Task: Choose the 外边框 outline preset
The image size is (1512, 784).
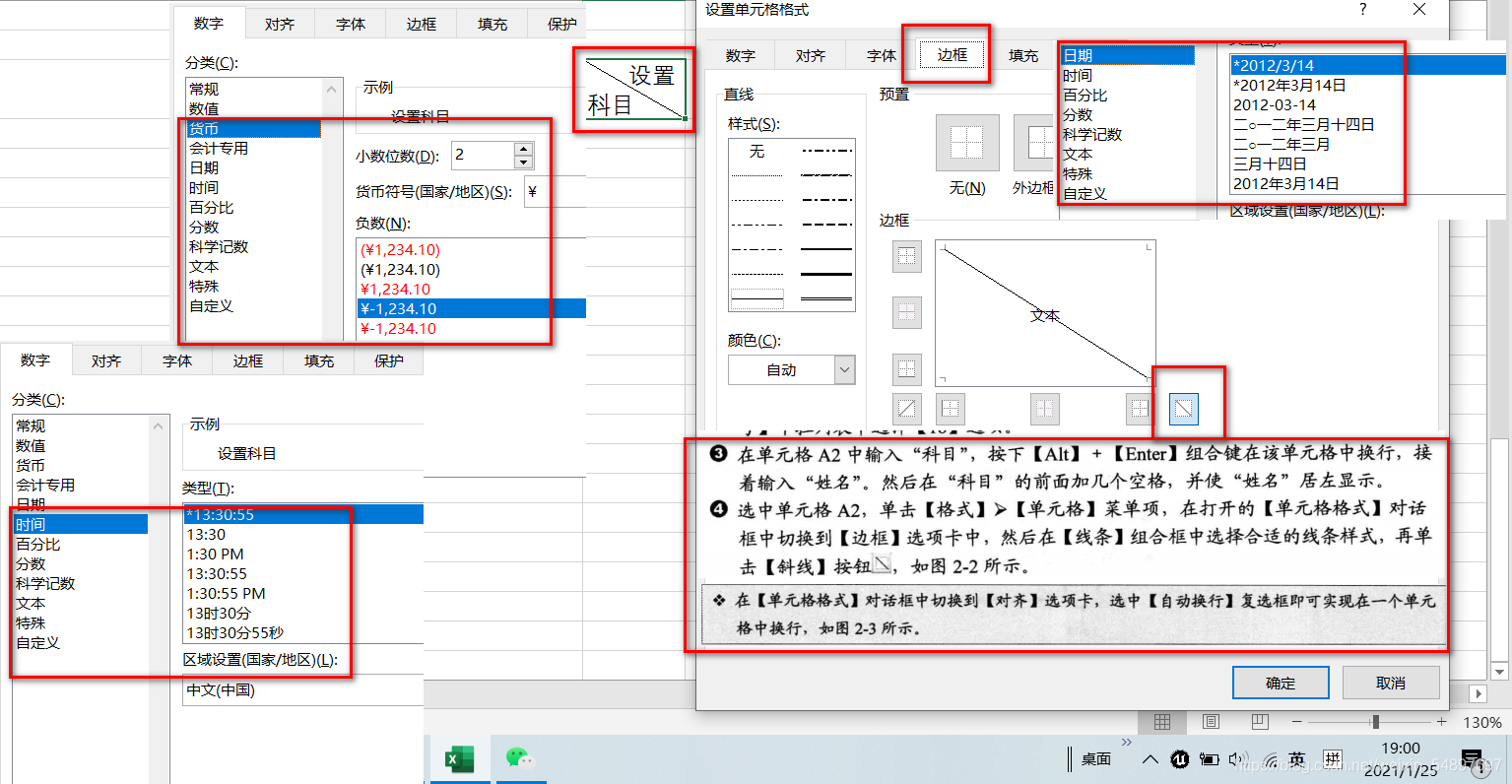Action: 1034,144
